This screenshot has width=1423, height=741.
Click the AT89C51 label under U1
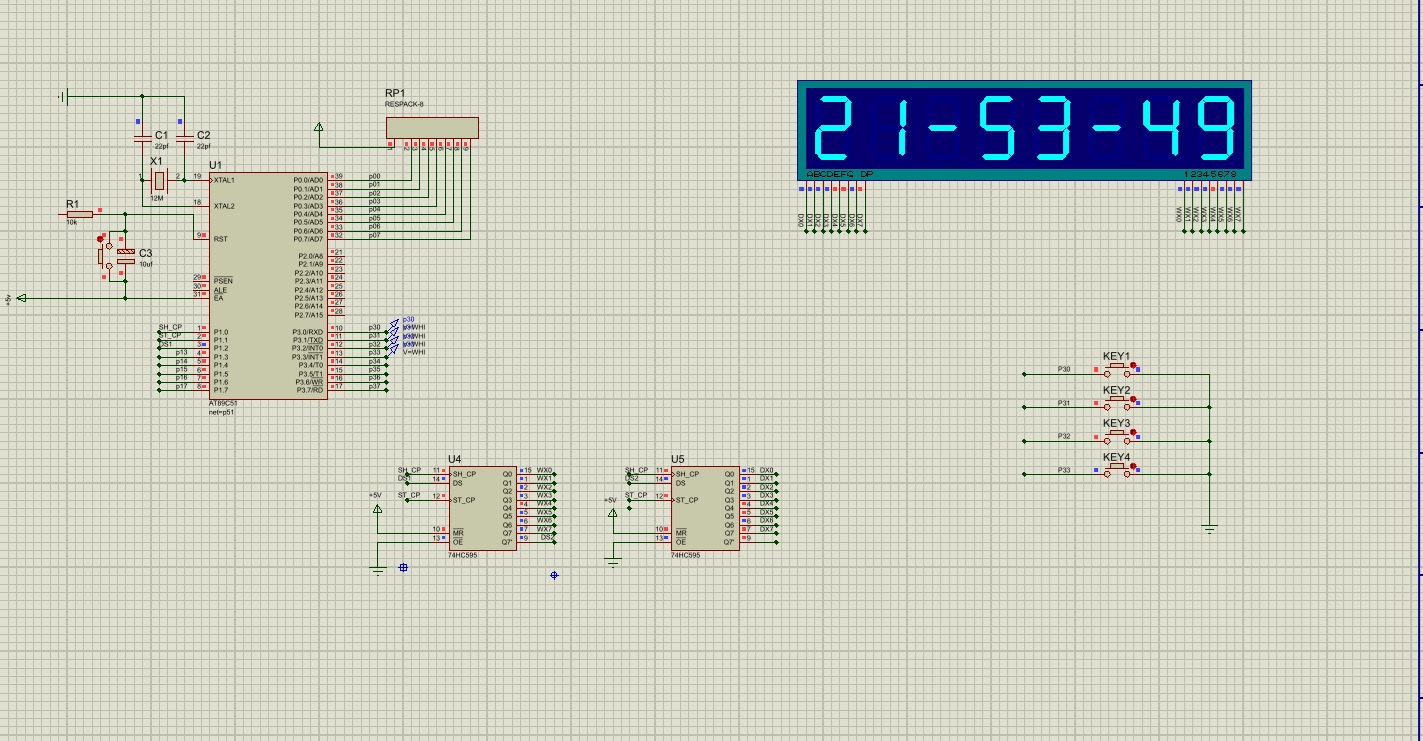tap(222, 404)
